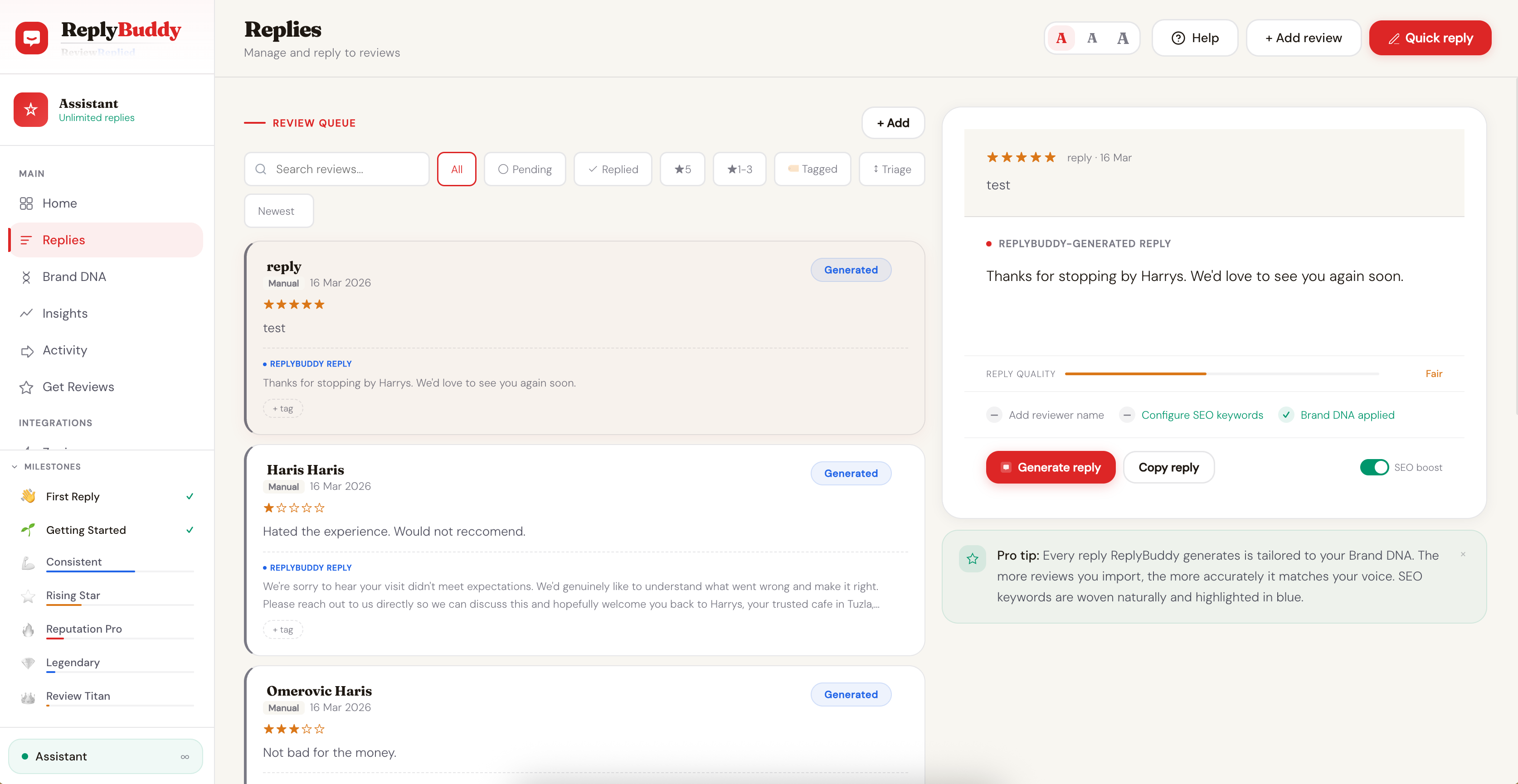Viewport: 1518px width, 784px height.
Task: Filter reviews by Pending status
Action: tap(525, 169)
